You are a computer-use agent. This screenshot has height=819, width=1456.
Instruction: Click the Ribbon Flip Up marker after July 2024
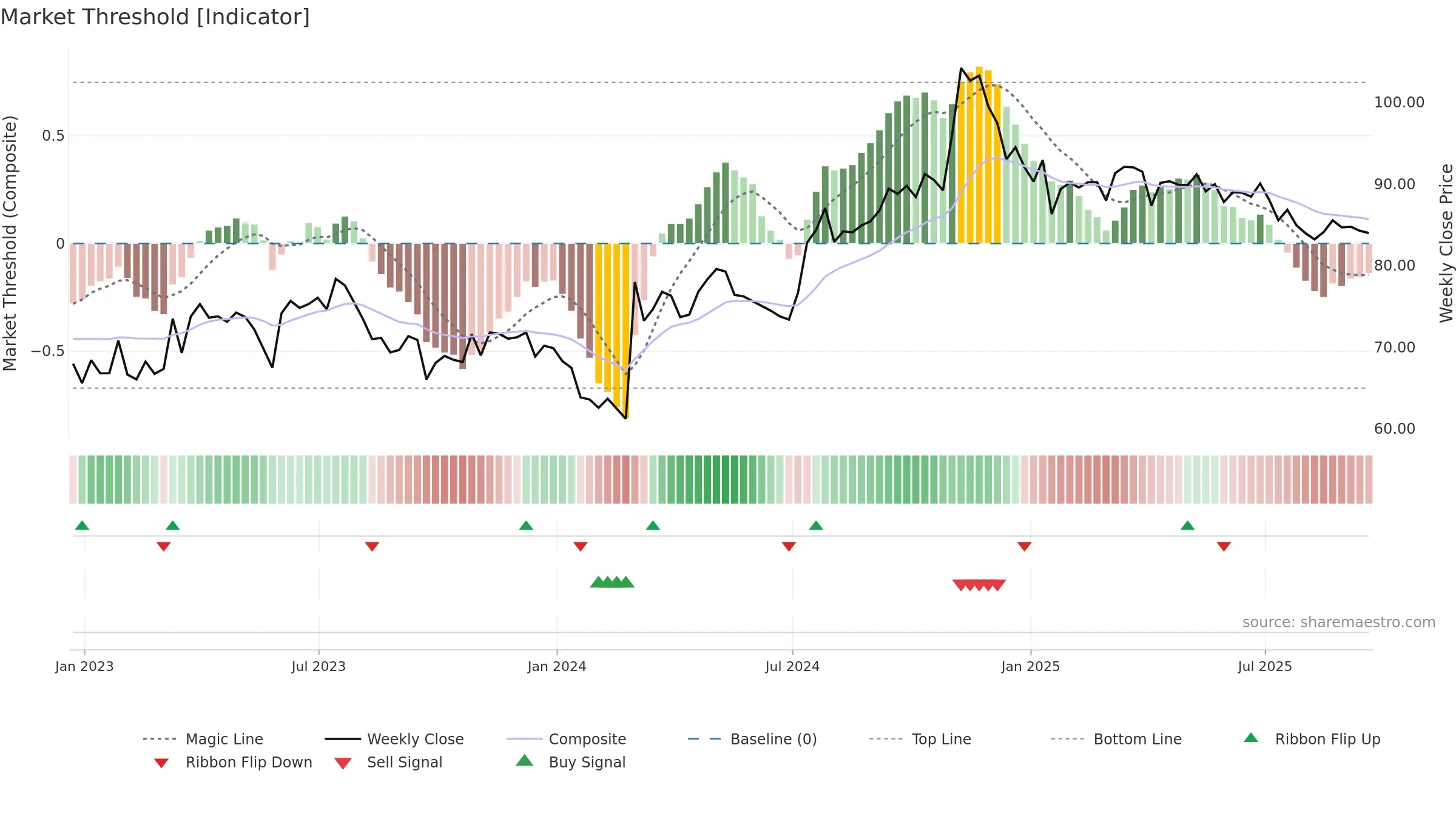(x=816, y=525)
